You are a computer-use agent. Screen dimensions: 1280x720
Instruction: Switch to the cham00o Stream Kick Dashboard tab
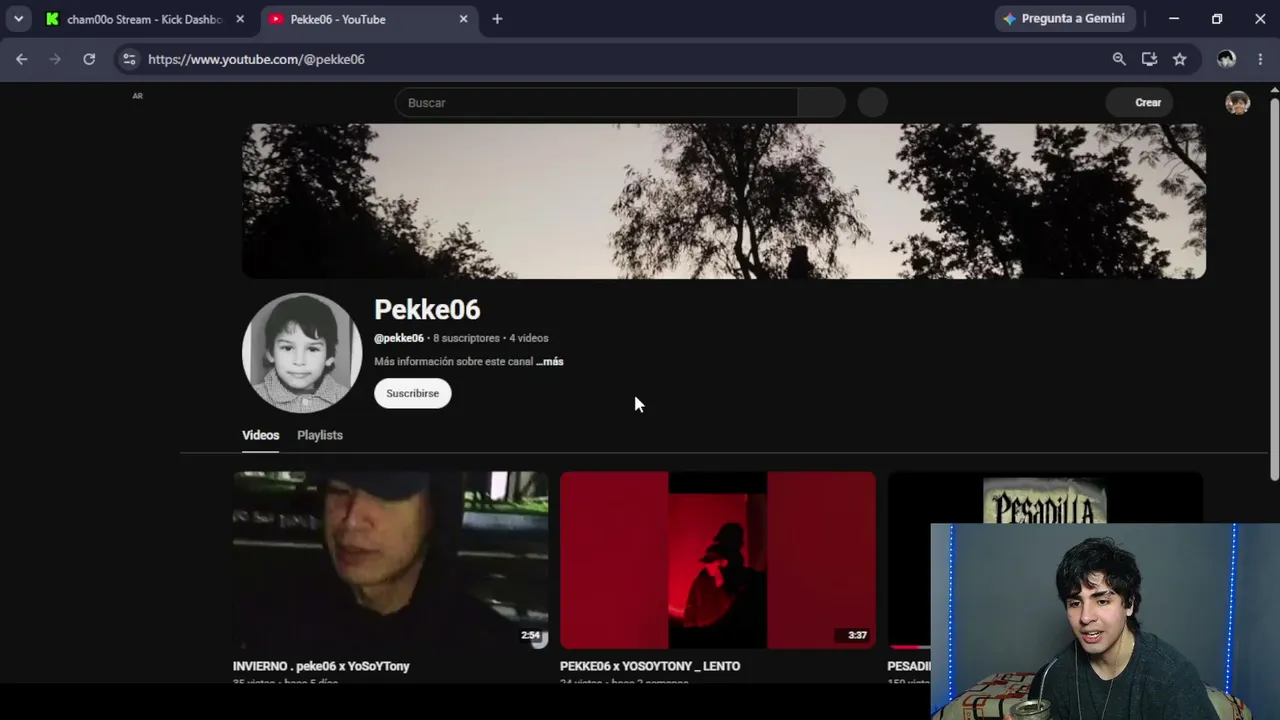pos(145,19)
